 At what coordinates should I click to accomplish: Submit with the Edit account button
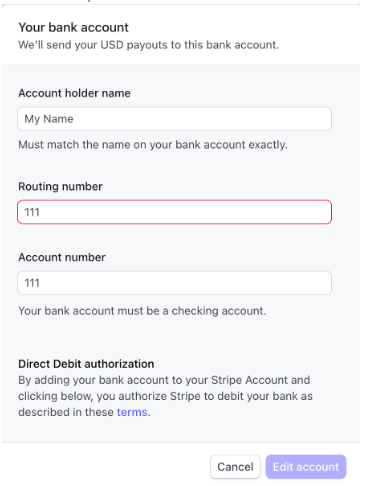306,467
